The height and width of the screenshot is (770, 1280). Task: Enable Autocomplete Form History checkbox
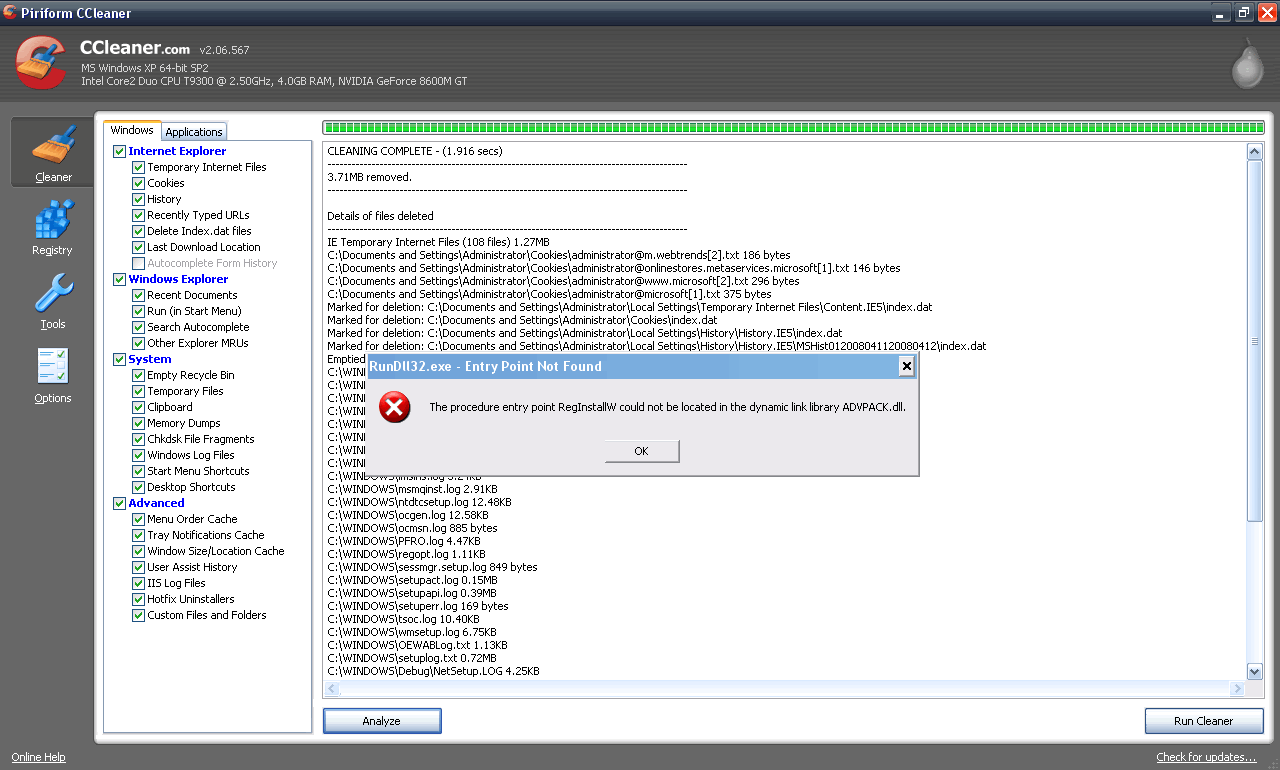tap(139, 263)
